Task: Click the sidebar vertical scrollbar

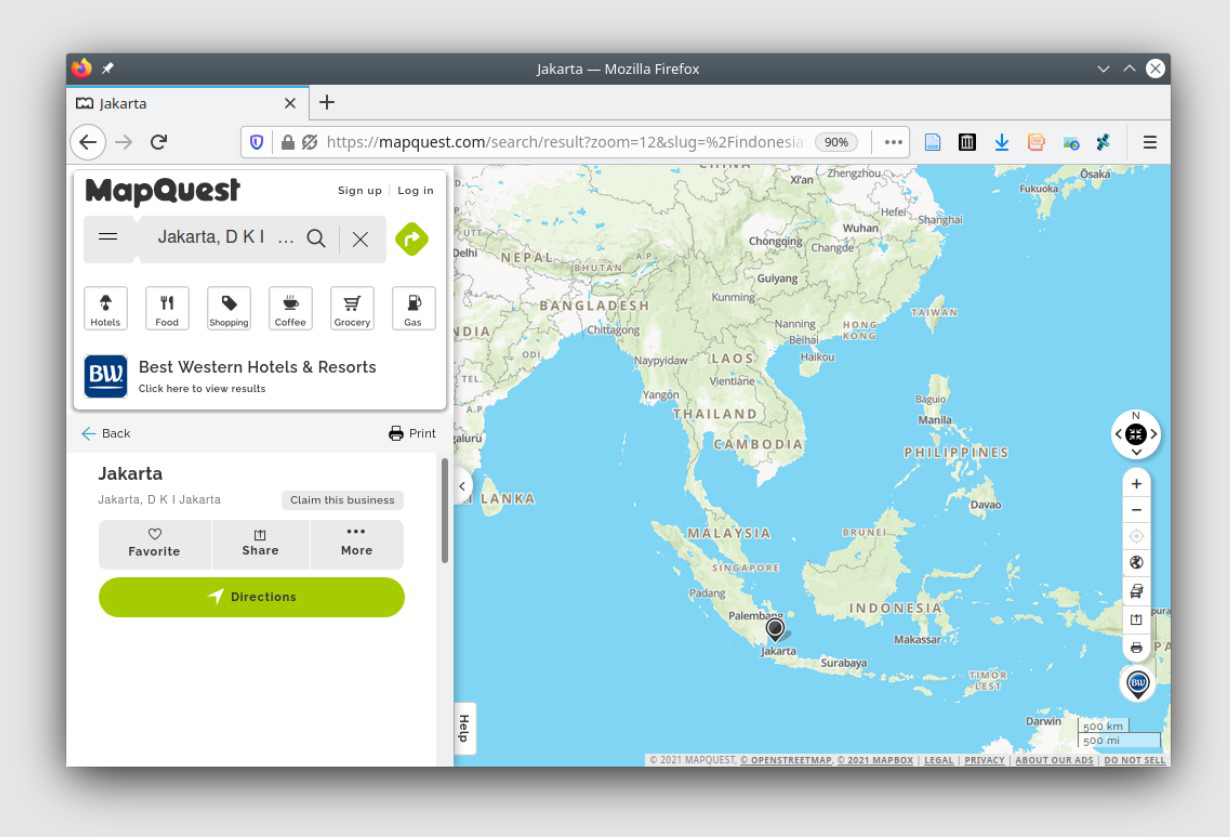Action: 444,512
